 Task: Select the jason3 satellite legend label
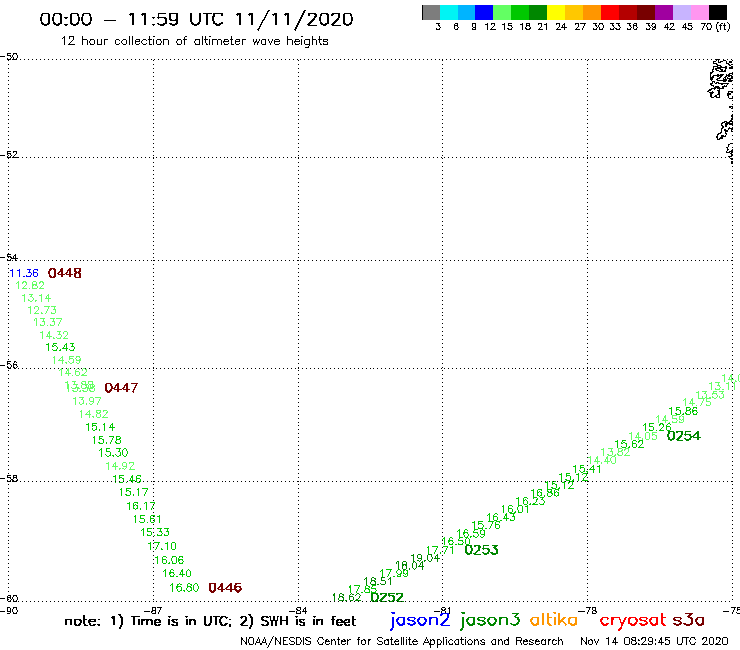coord(490,620)
